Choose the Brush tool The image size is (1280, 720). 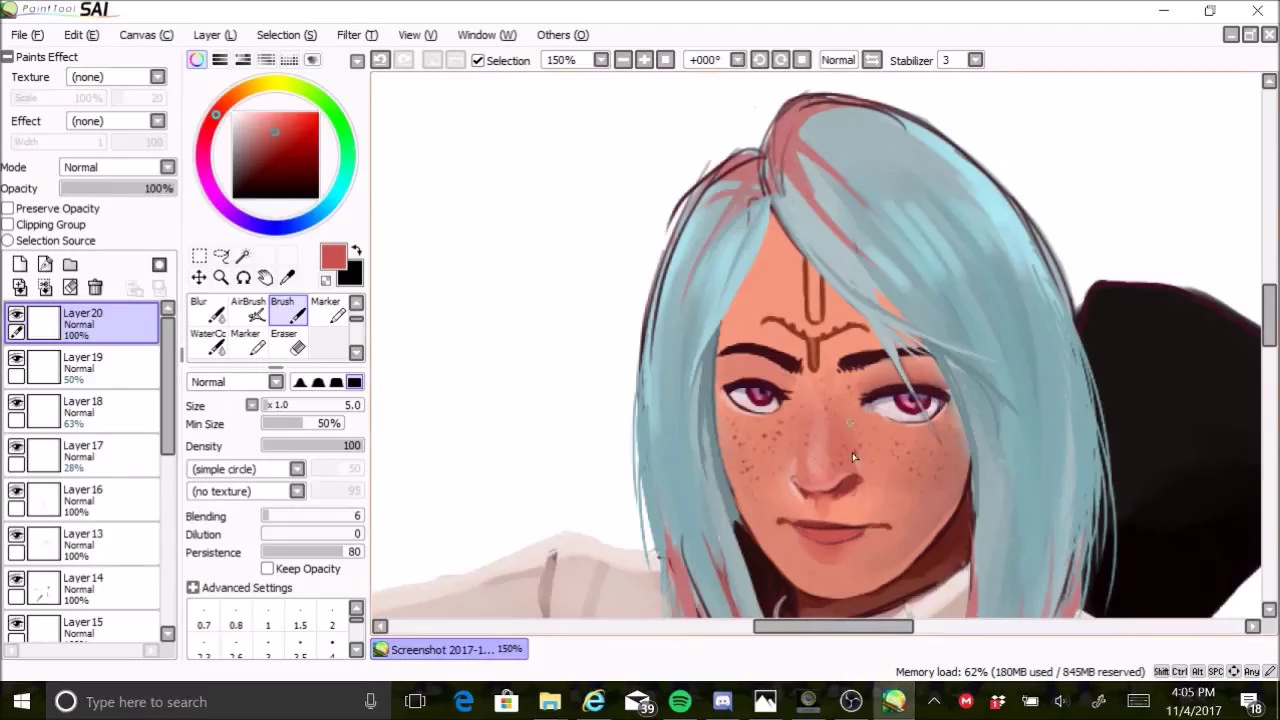coord(287,311)
